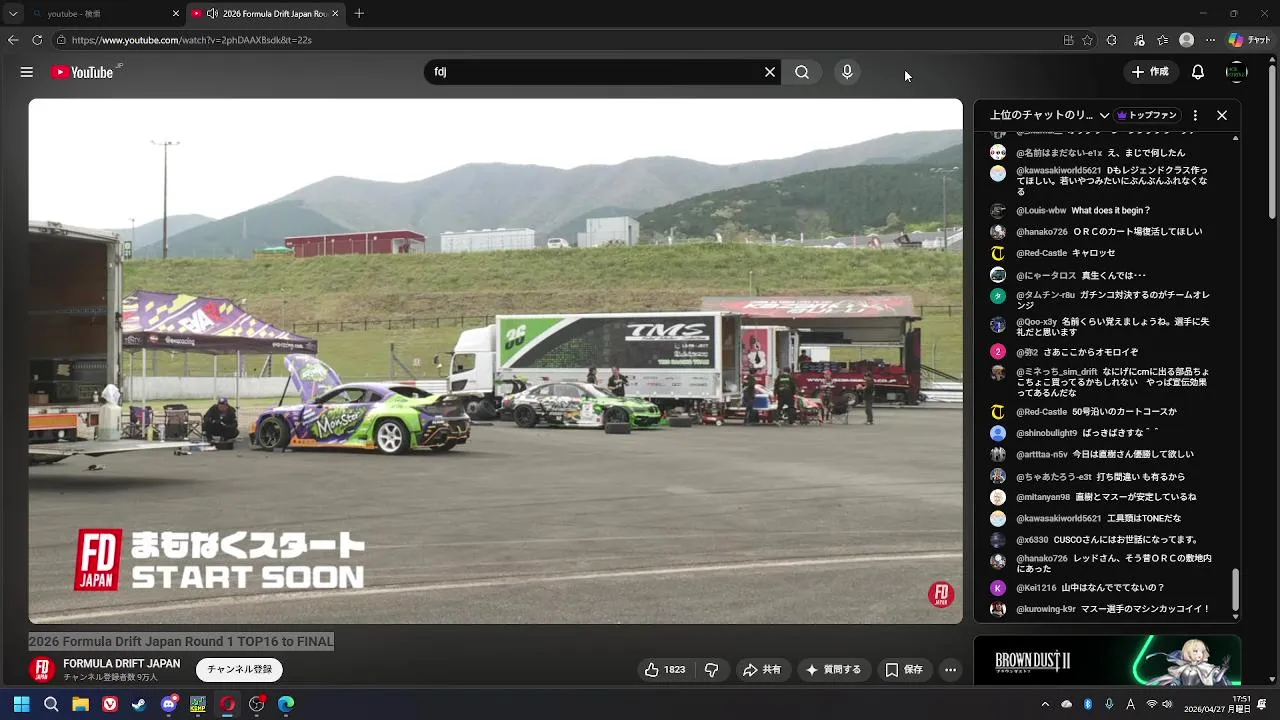Open the Brown Dust II ad banner

point(1107,660)
